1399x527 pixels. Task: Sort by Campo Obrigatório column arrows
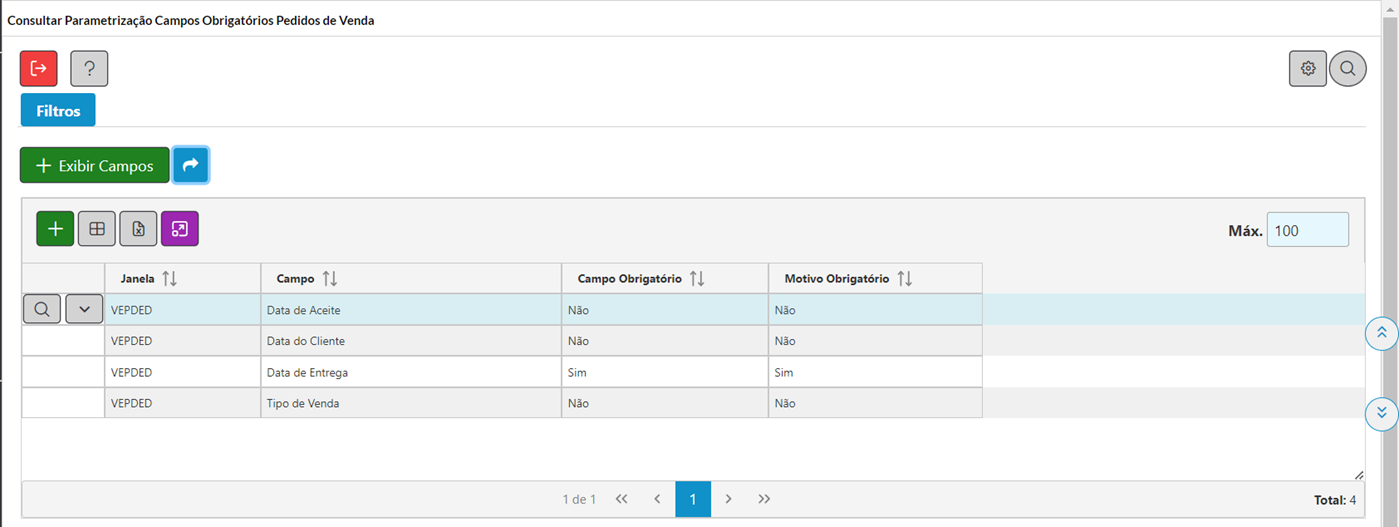698,279
